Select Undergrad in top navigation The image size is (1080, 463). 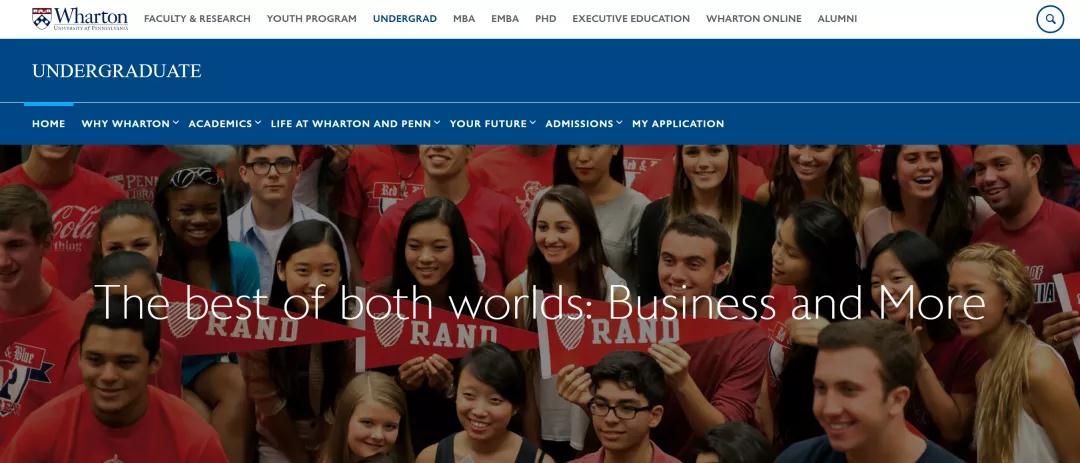click(x=404, y=19)
